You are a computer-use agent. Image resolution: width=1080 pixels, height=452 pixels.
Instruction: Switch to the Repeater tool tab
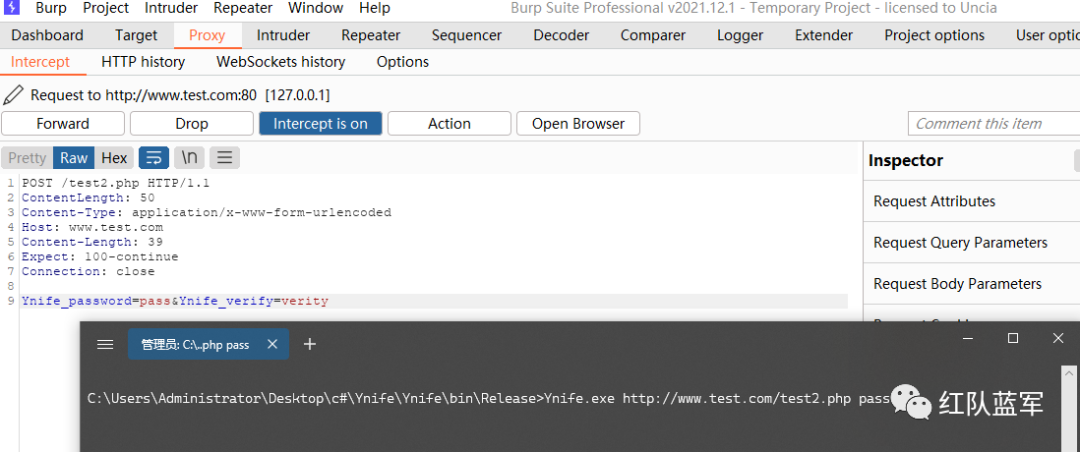371,35
